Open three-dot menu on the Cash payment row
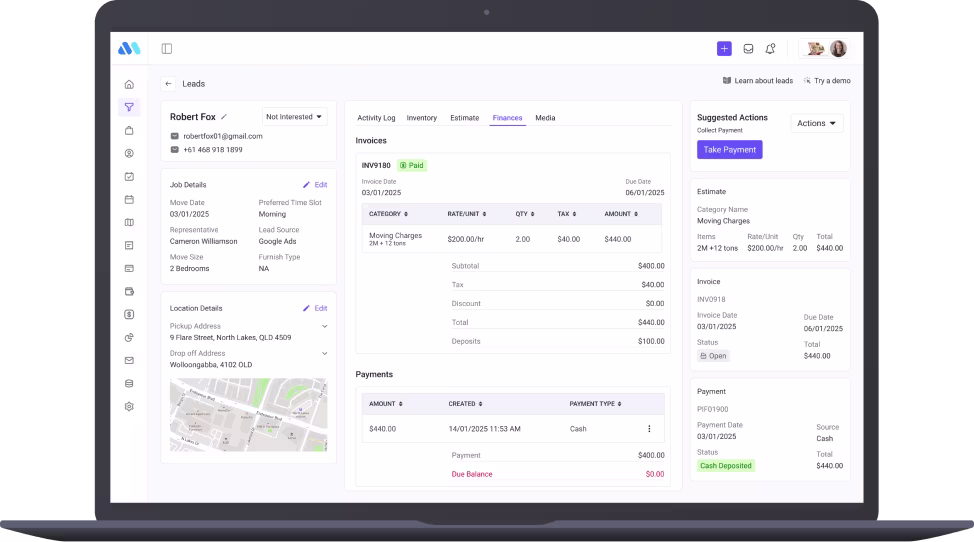Screen dimensions: 974x542 click(648, 429)
